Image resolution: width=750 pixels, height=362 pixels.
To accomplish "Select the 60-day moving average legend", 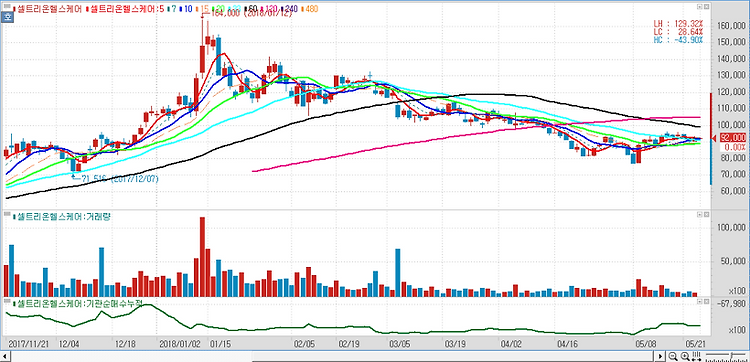I will (x=250, y=9).
